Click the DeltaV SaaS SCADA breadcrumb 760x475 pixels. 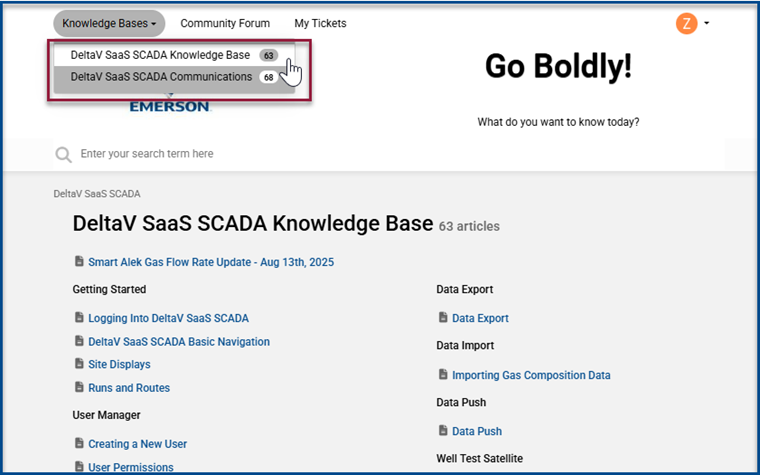(x=97, y=193)
